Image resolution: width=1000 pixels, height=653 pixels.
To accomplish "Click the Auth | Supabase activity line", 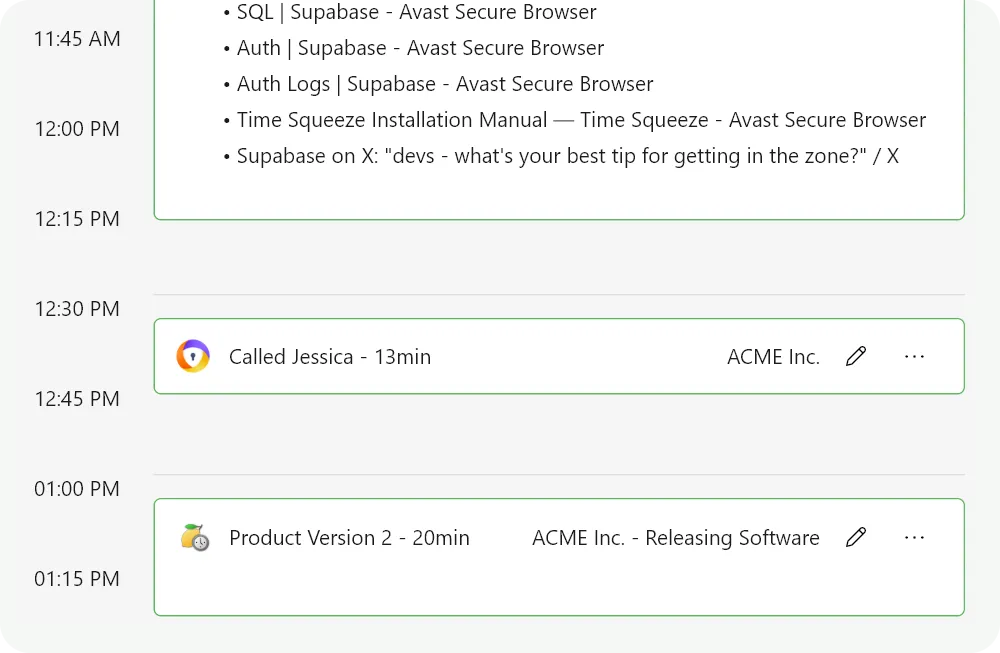I will click(420, 48).
